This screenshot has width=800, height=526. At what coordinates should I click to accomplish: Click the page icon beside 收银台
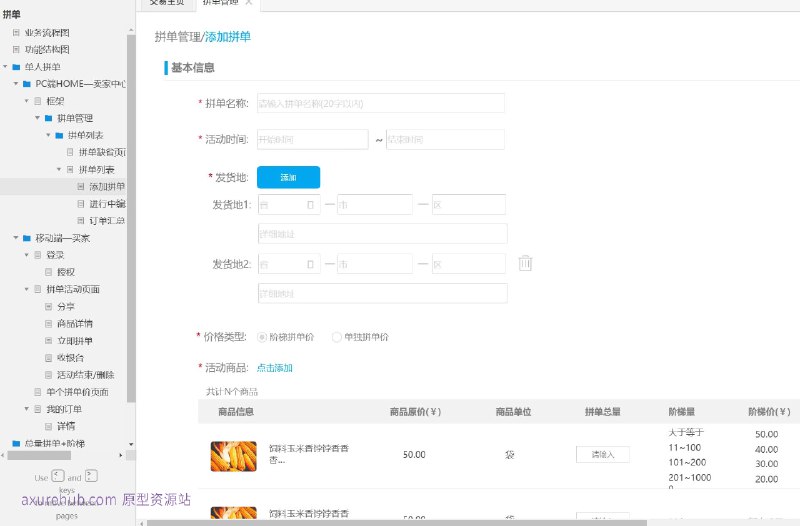coord(48,358)
